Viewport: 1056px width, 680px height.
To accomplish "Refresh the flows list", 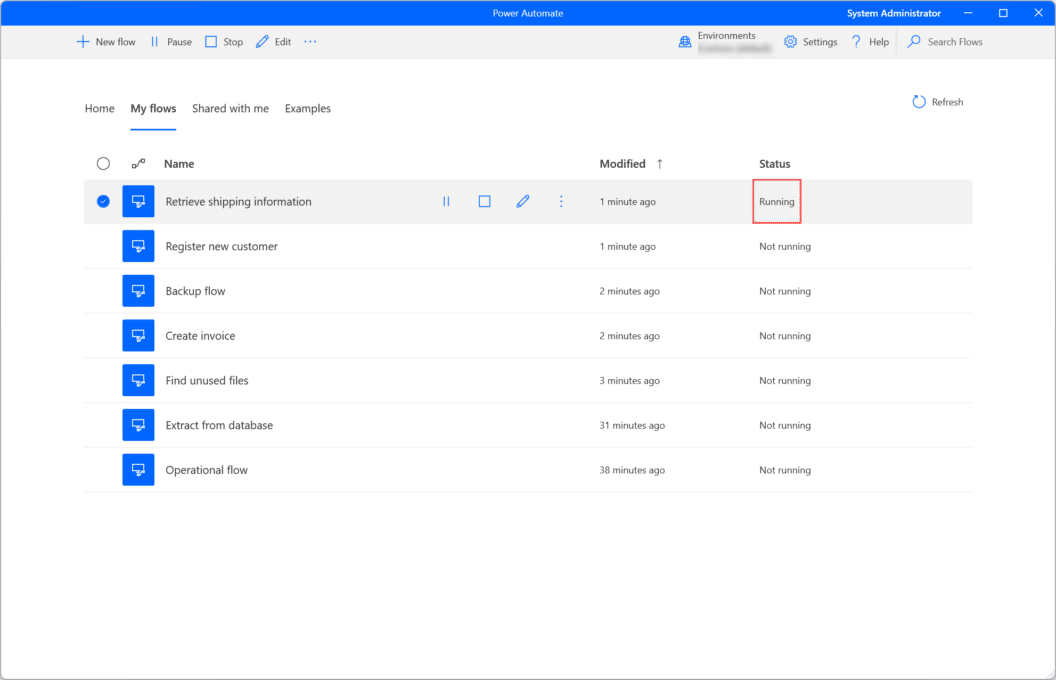I will point(938,102).
